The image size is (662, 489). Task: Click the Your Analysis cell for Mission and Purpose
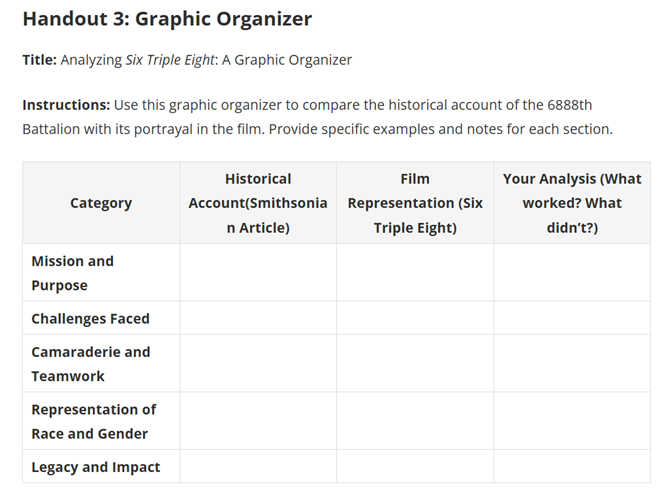(x=572, y=273)
